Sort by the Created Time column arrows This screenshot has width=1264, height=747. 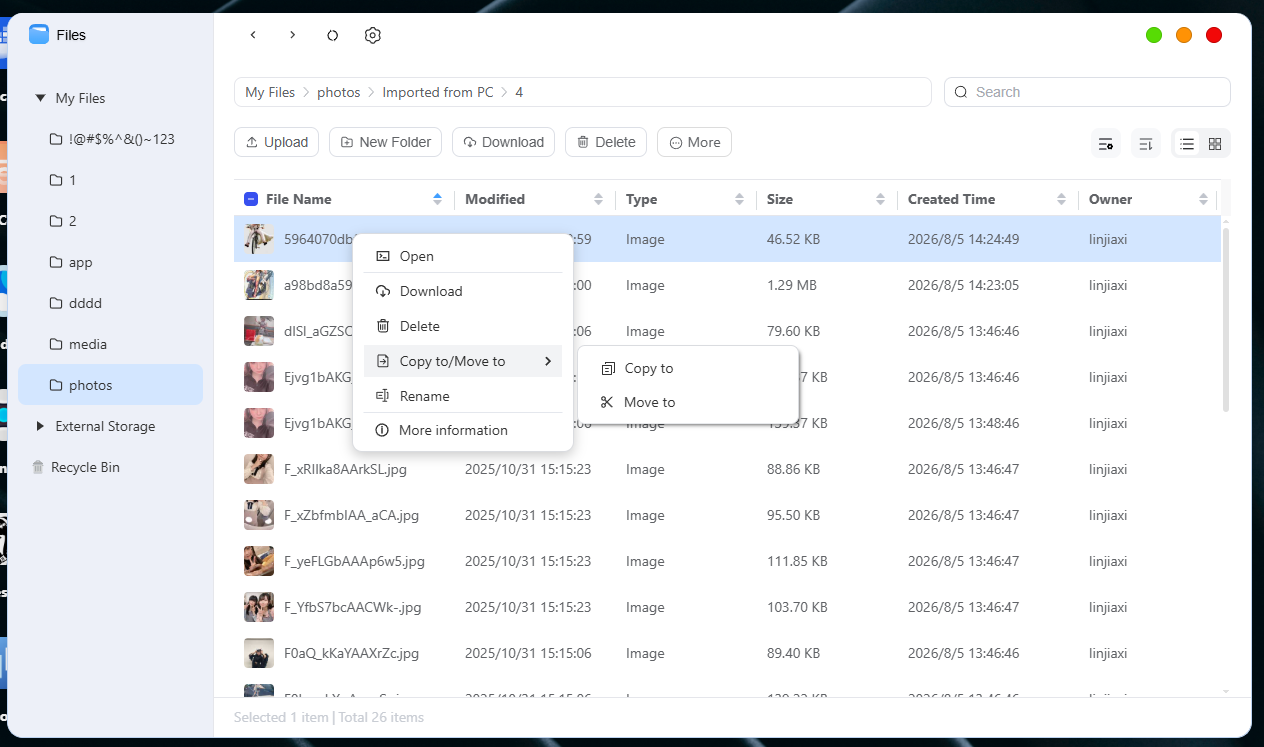[x=1061, y=199]
